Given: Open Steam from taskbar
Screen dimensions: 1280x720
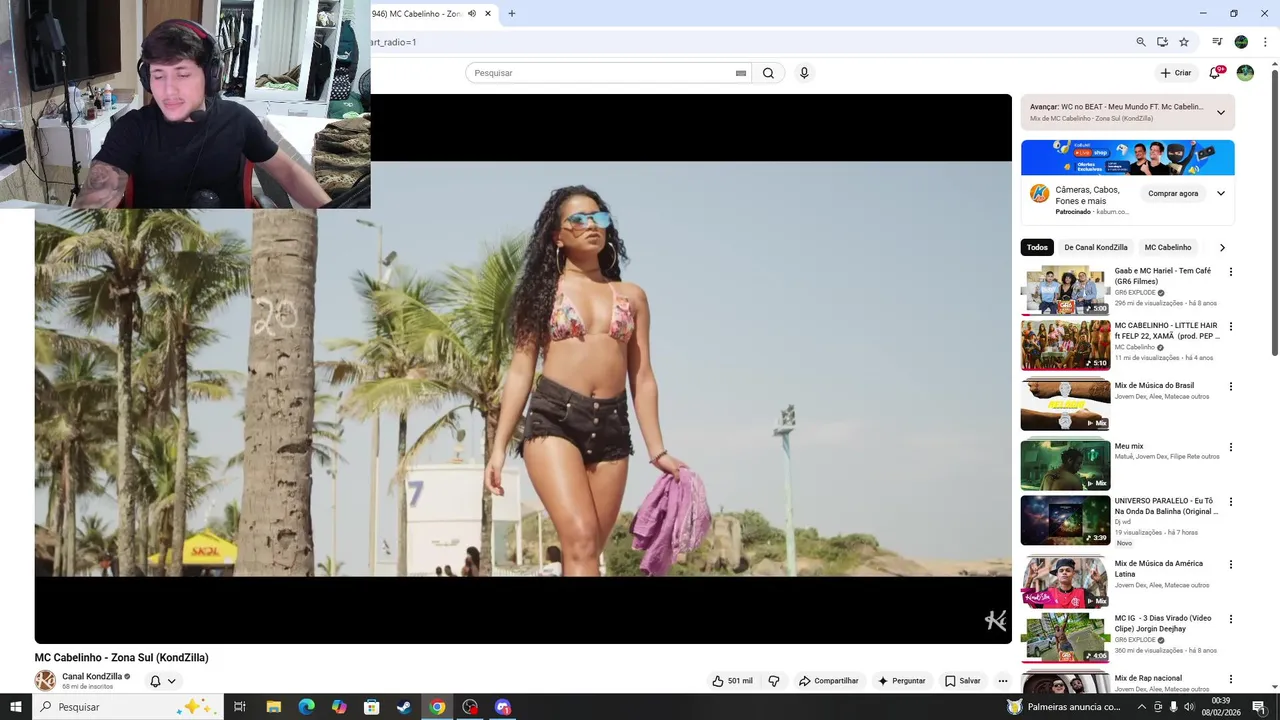Looking at the screenshot, I should [x=404, y=707].
